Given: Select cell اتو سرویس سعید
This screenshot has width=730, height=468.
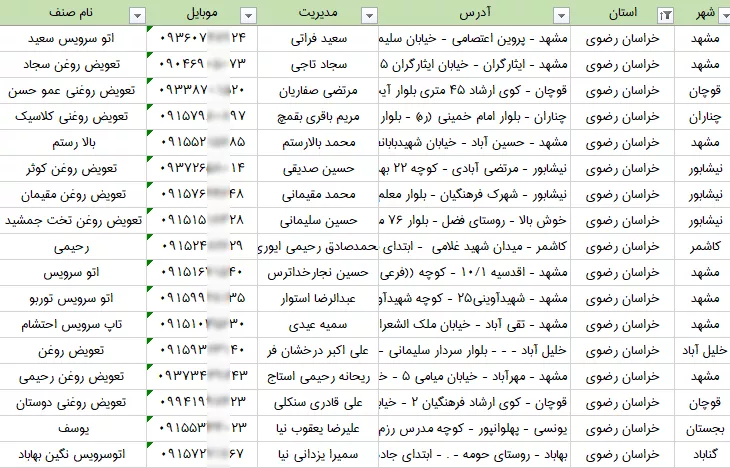Looking at the screenshot, I should (73, 39).
